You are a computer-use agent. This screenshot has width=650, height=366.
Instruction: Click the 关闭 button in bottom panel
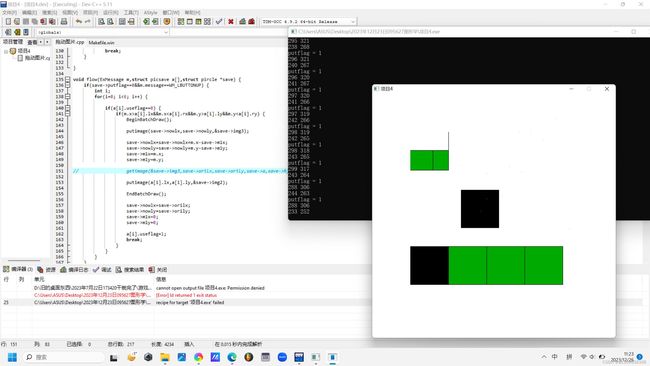point(158,269)
